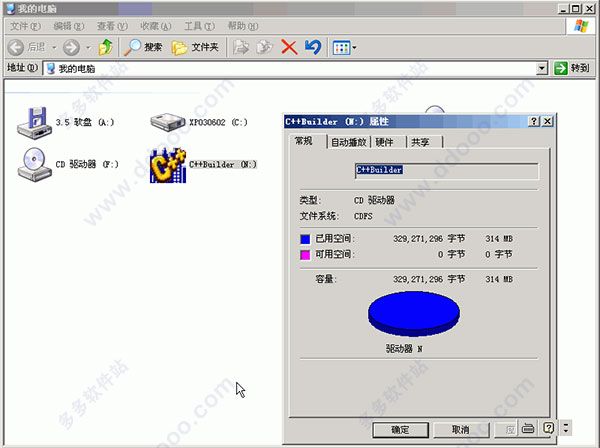Screen dimensions: 600x448
Task: Click the magenta free-space color swatch
Action: [x=305, y=255]
